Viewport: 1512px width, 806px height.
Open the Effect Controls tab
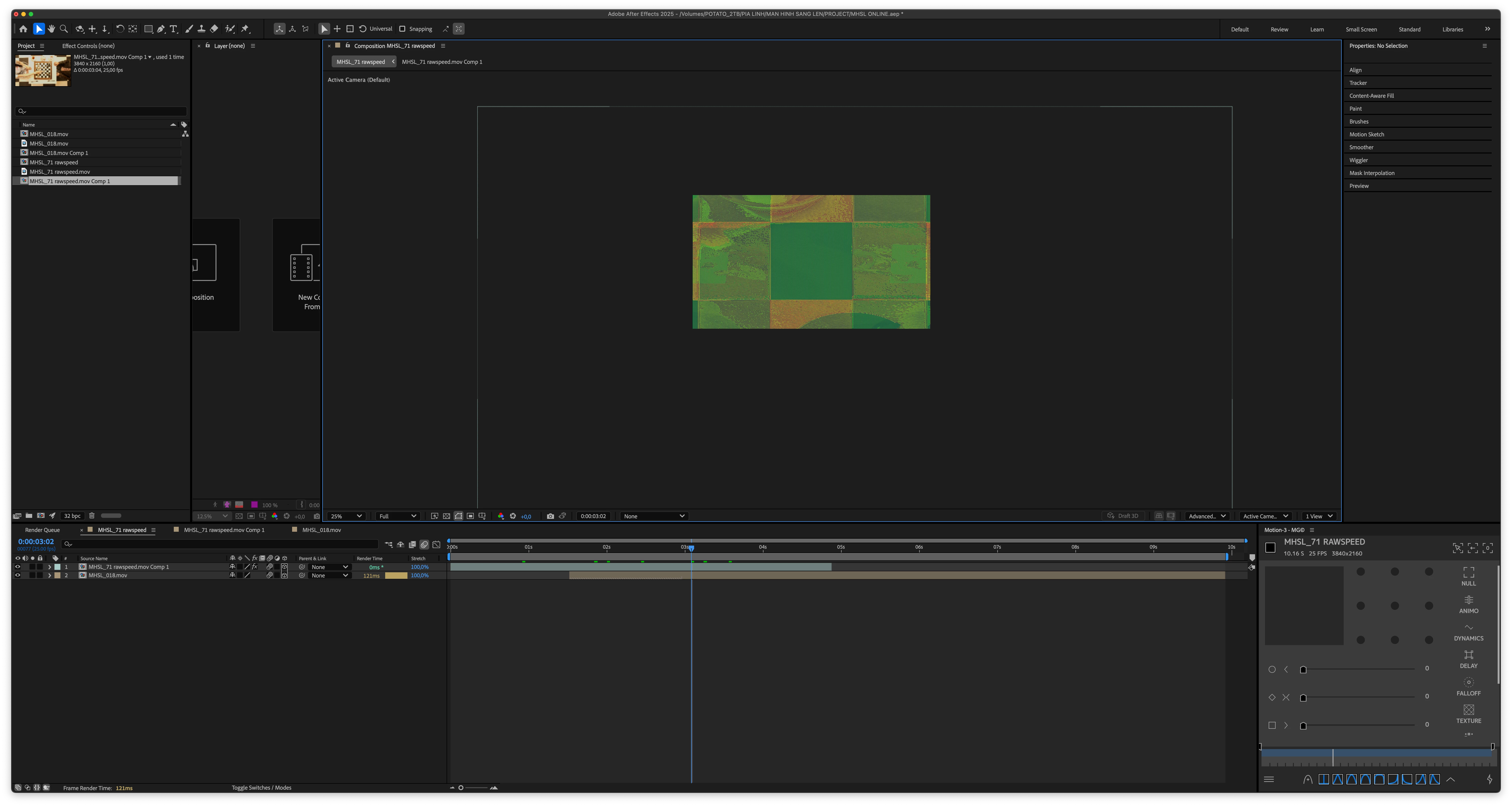point(88,46)
